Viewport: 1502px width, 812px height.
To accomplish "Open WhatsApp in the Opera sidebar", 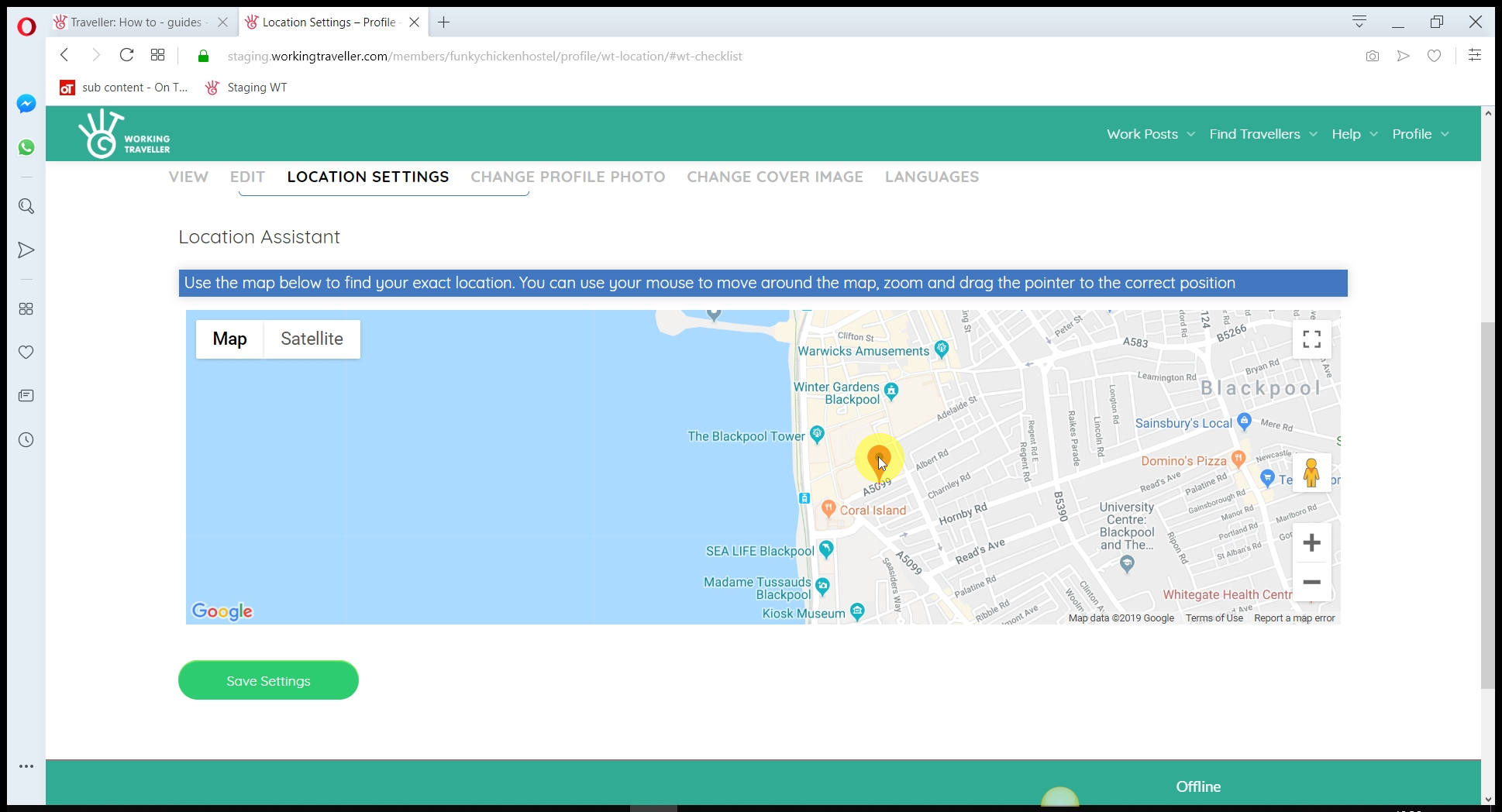I will [x=26, y=147].
